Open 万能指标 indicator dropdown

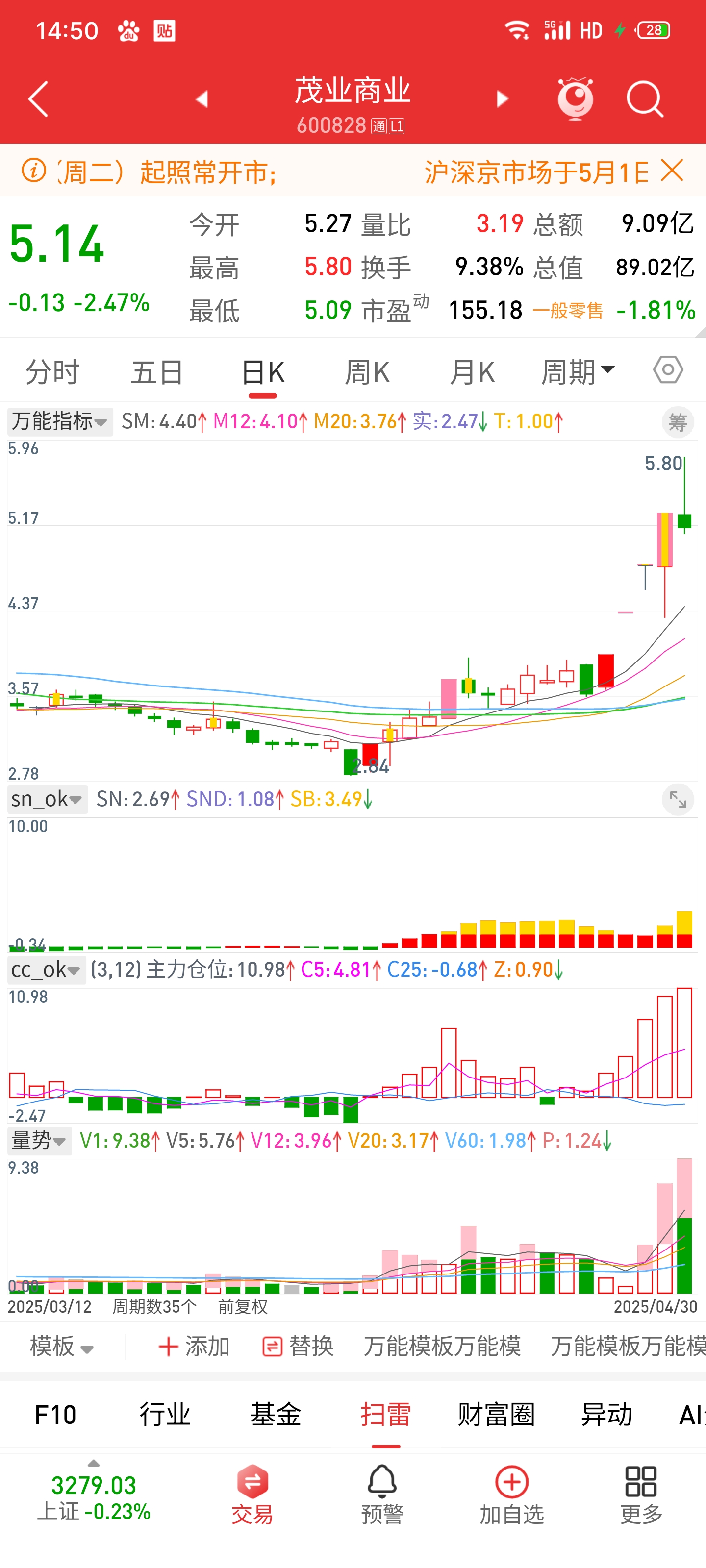[60, 421]
